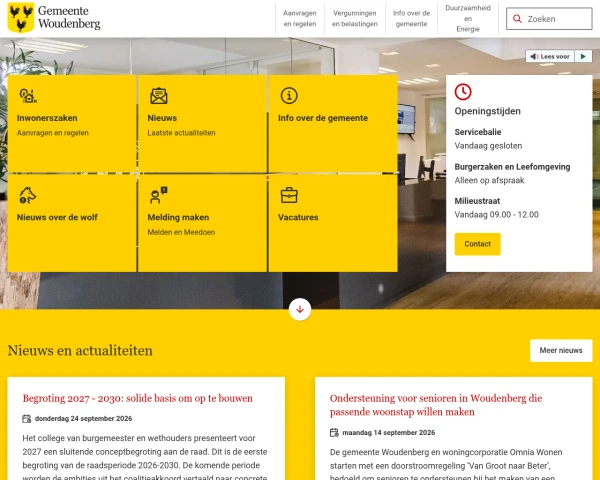The width and height of the screenshot is (600, 480).
Task: Click the Melding maken person icon
Action: click(x=159, y=195)
